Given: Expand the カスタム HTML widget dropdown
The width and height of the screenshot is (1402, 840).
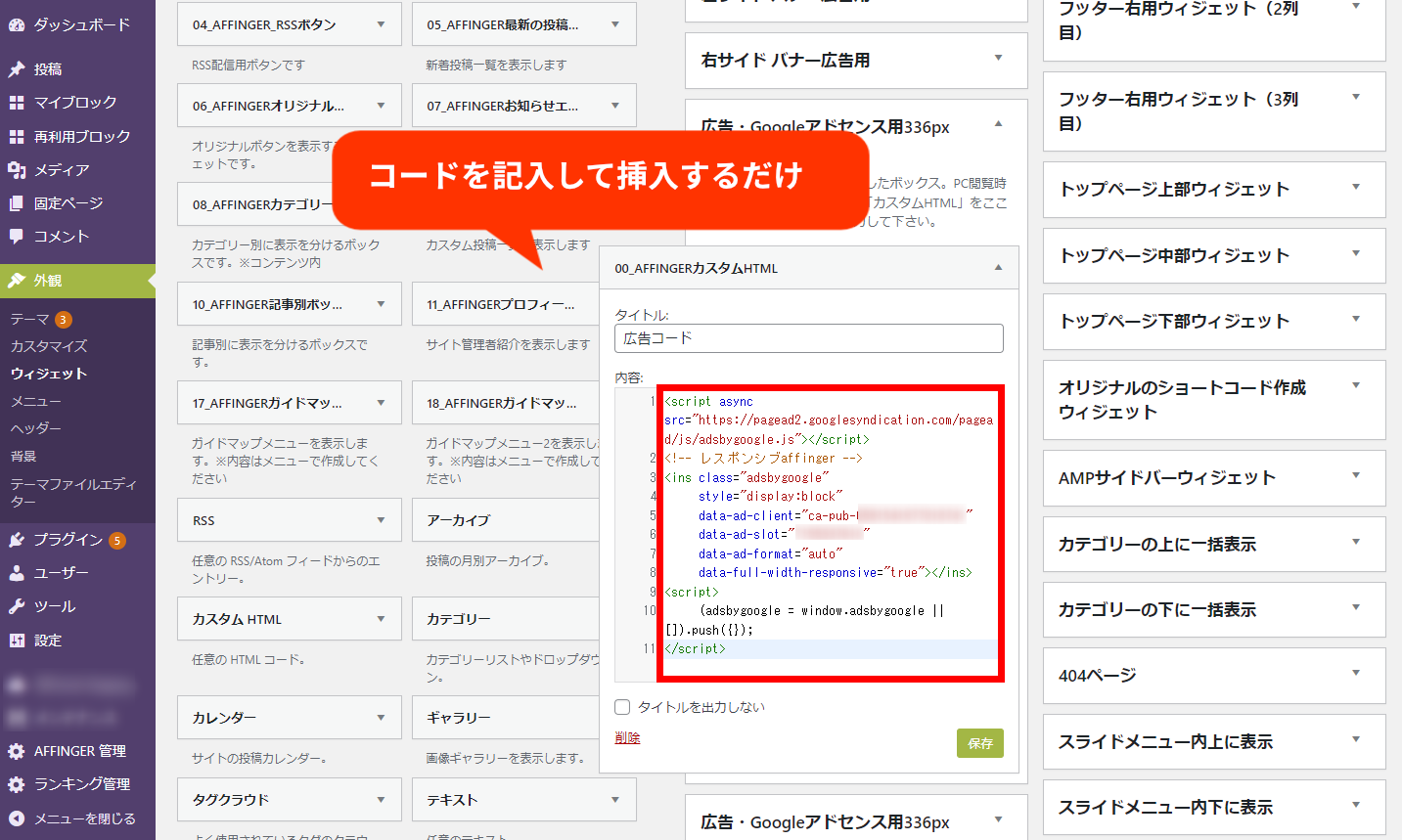Looking at the screenshot, I should [x=381, y=619].
